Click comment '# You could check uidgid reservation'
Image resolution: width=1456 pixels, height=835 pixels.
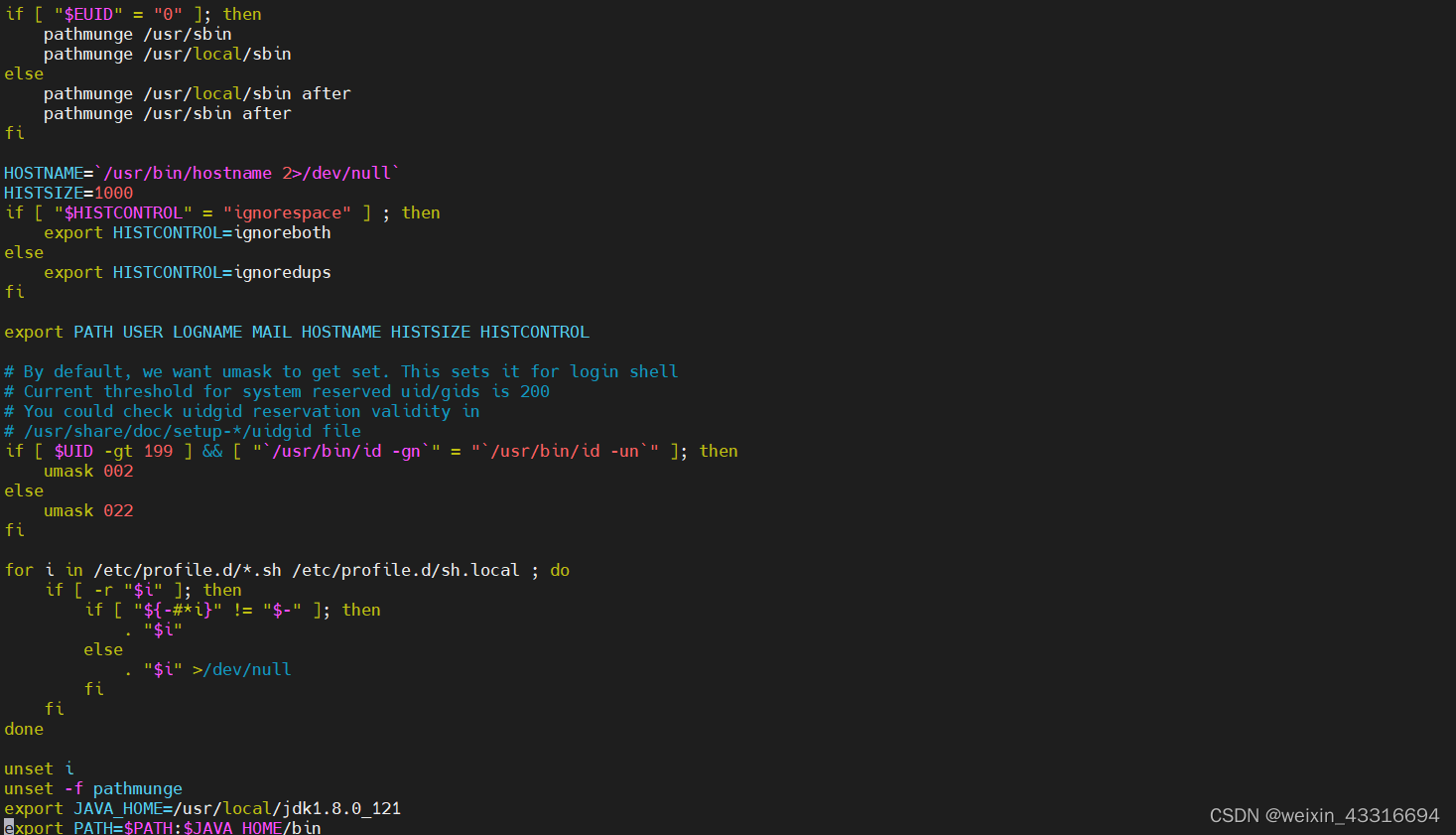242,411
